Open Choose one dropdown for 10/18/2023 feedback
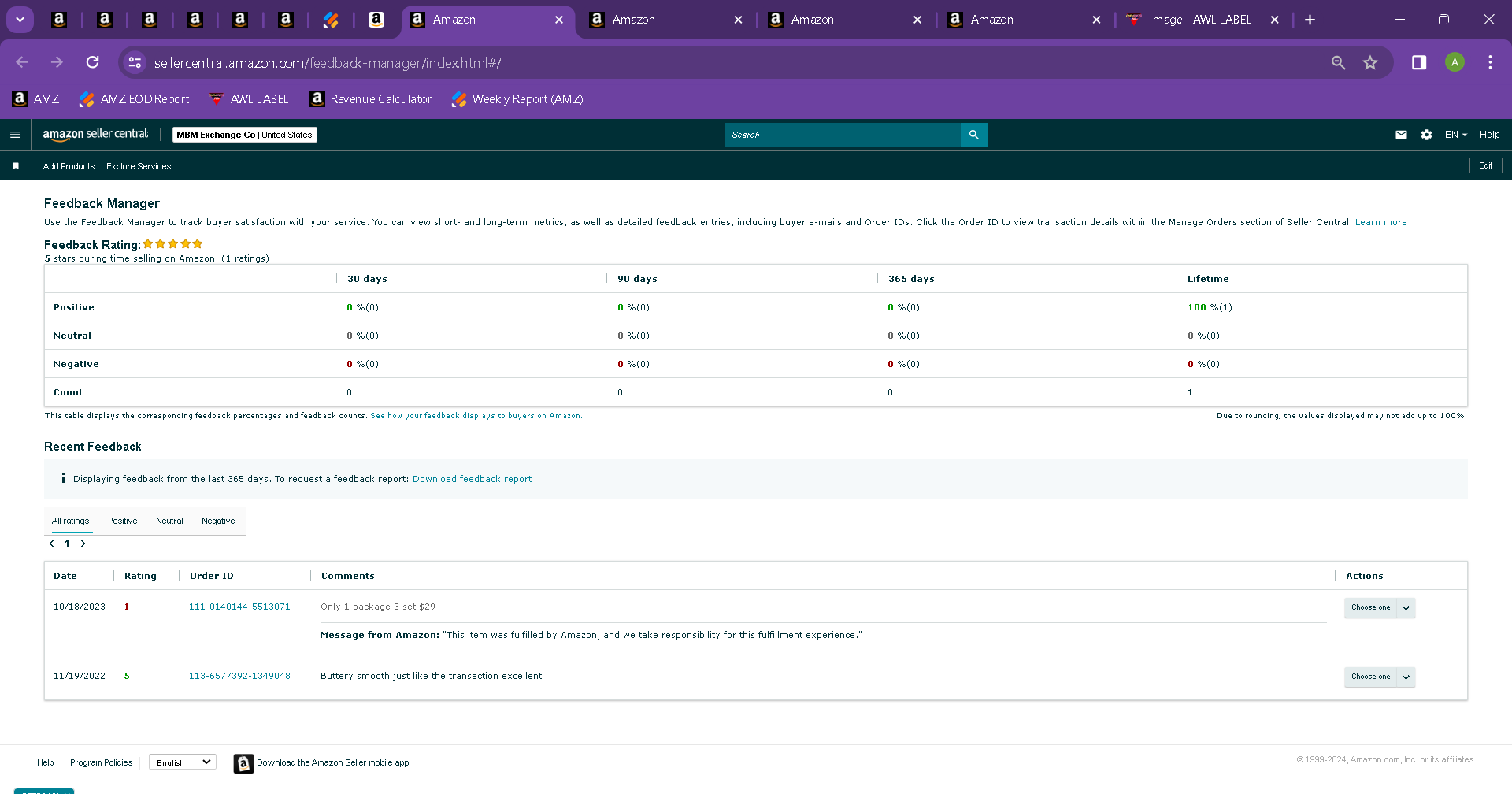This screenshot has width=1512, height=794. 1380,607
